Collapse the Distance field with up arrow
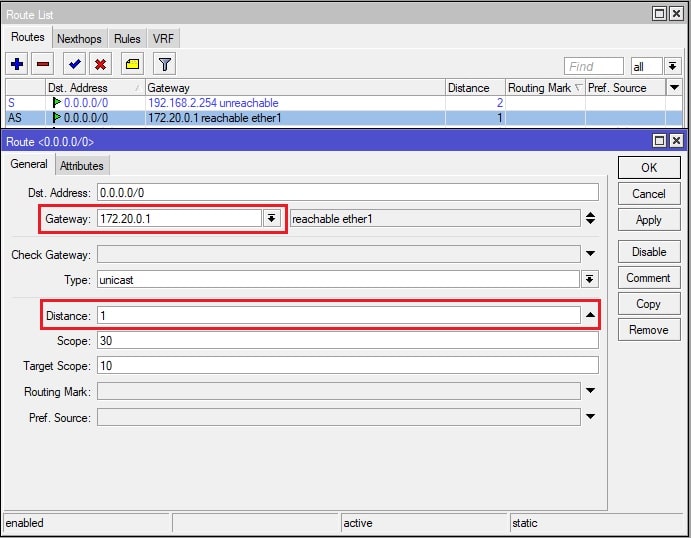The width and height of the screenshot is (691, 538). point(590,316)
